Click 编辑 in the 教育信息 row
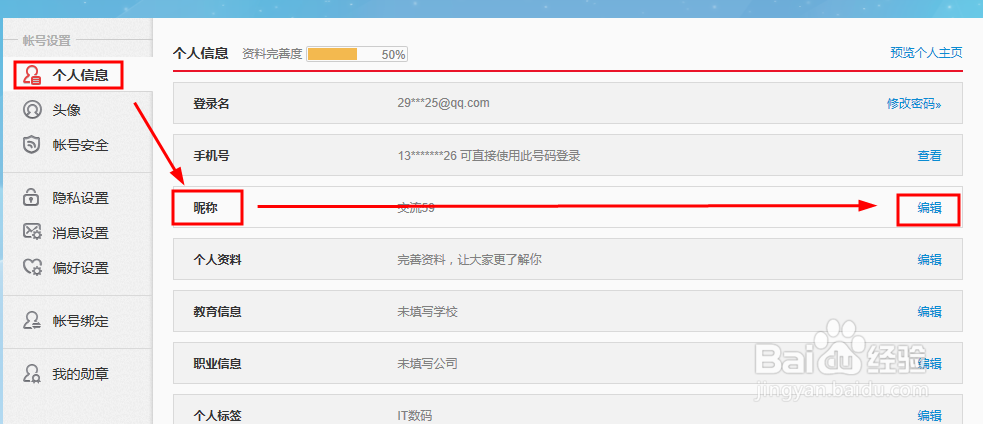The width and height of the screenshot is (983, 424). tap(930, 311)
